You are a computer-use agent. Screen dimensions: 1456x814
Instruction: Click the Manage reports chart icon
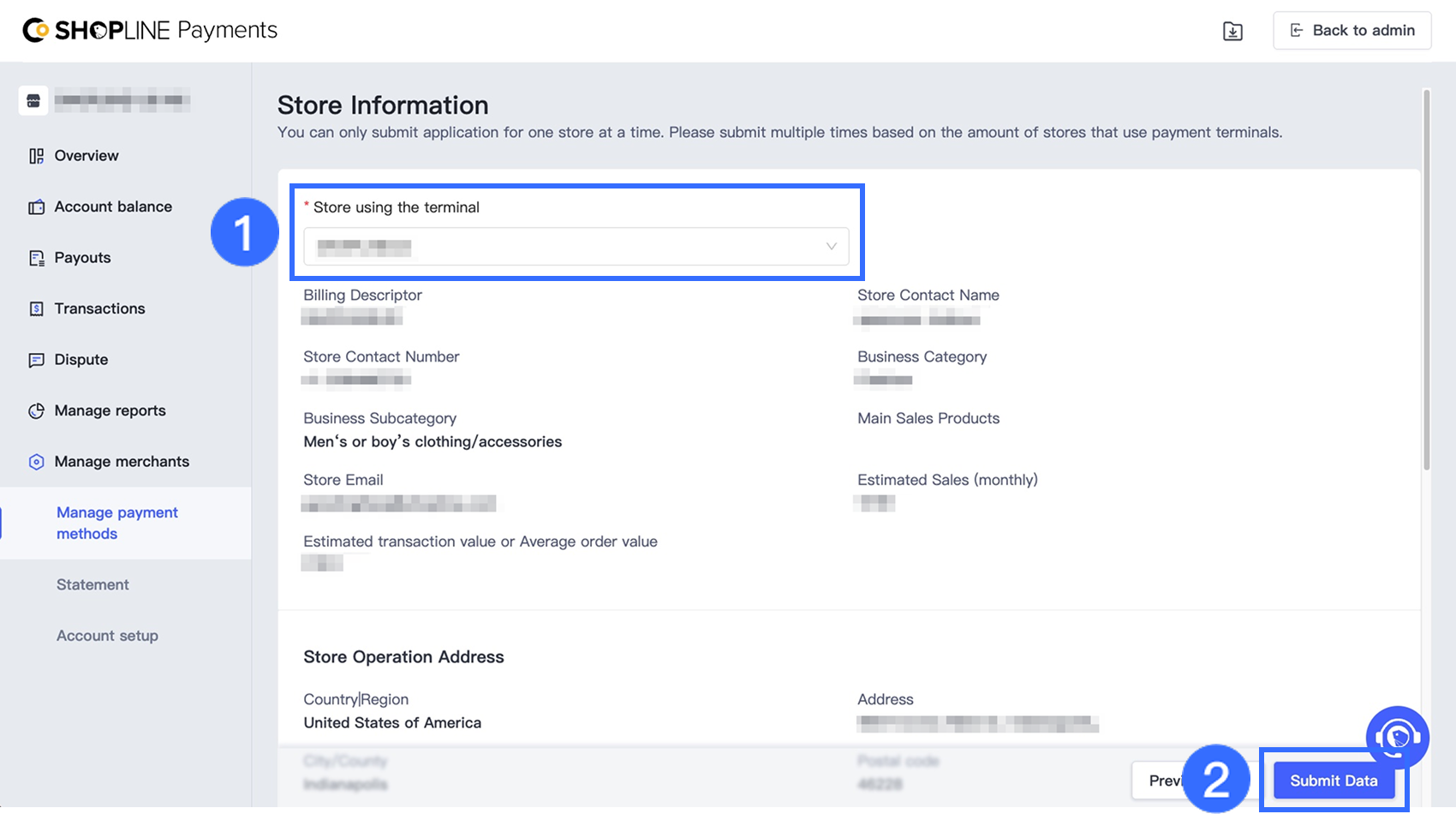tap(36, 411)
